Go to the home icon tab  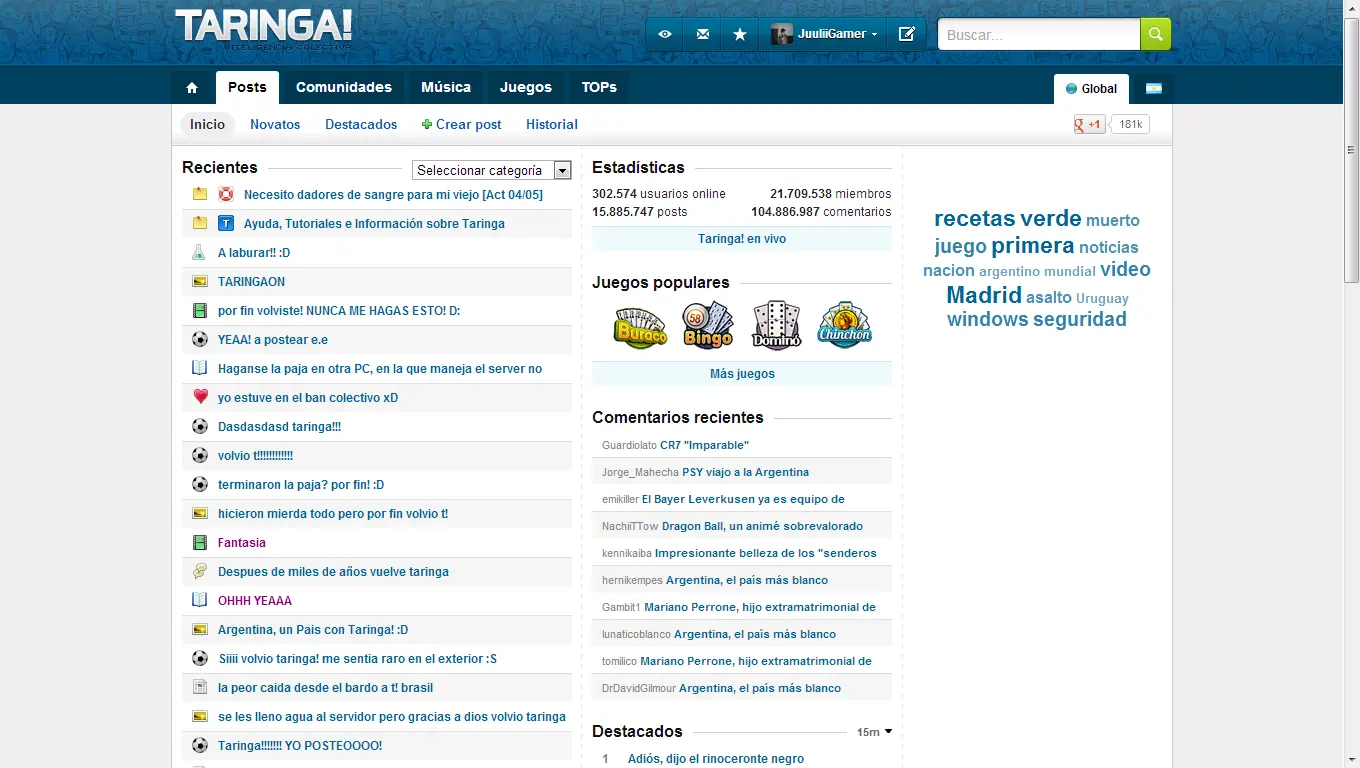coord(192,88)
